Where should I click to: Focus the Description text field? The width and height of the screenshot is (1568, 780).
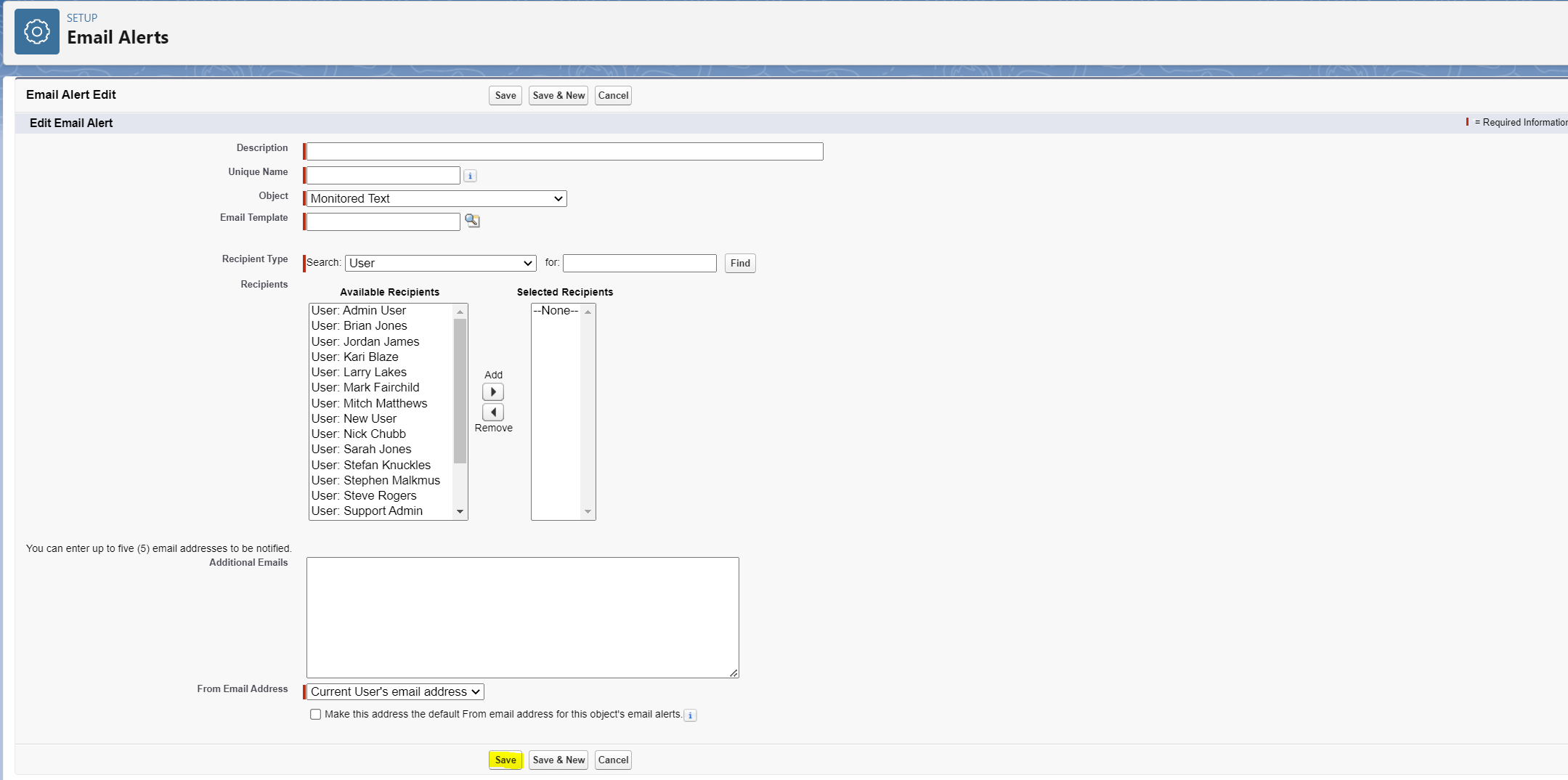(564, 152)
